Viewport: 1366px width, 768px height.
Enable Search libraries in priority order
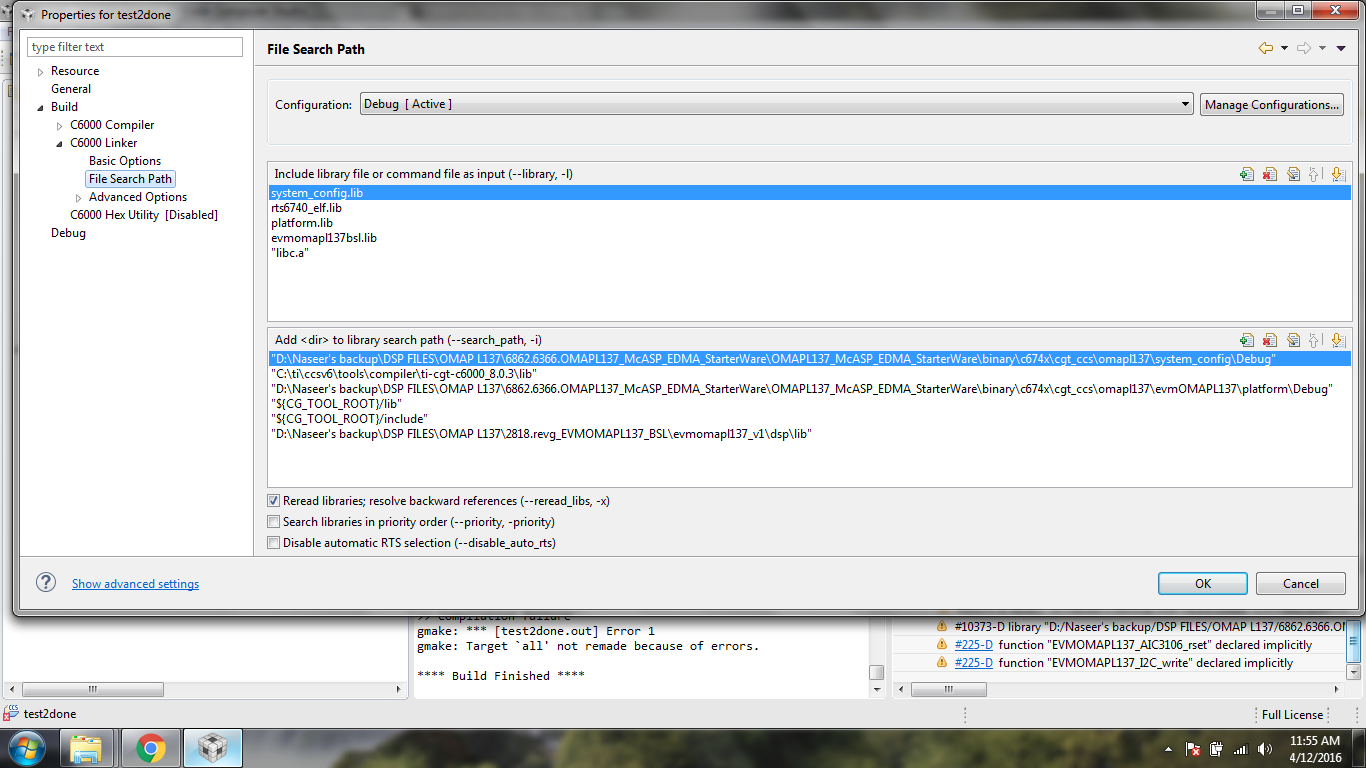tap(274, 522)
